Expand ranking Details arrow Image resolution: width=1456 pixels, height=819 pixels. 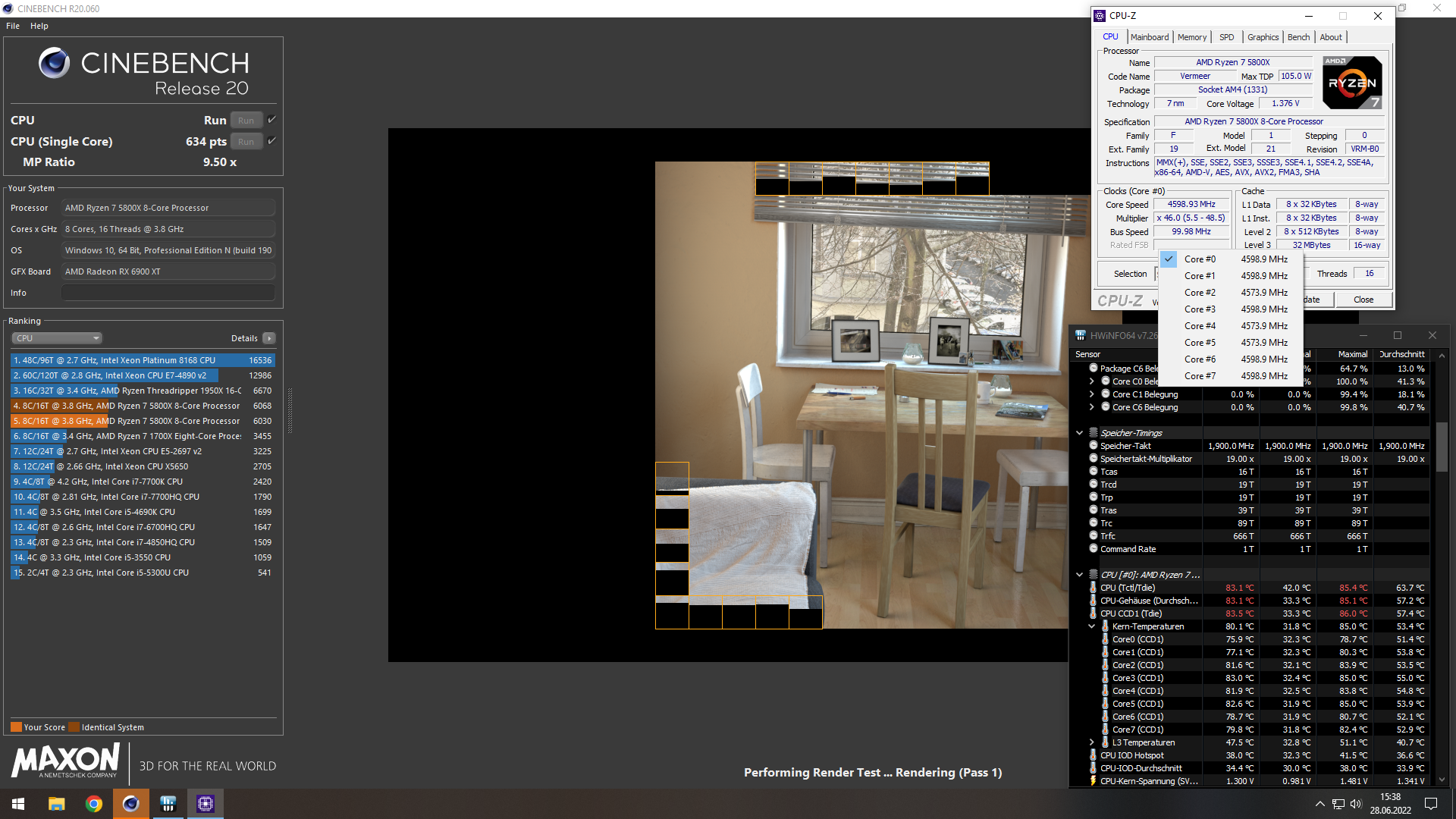pyautogui.click(x=269, y=338)
